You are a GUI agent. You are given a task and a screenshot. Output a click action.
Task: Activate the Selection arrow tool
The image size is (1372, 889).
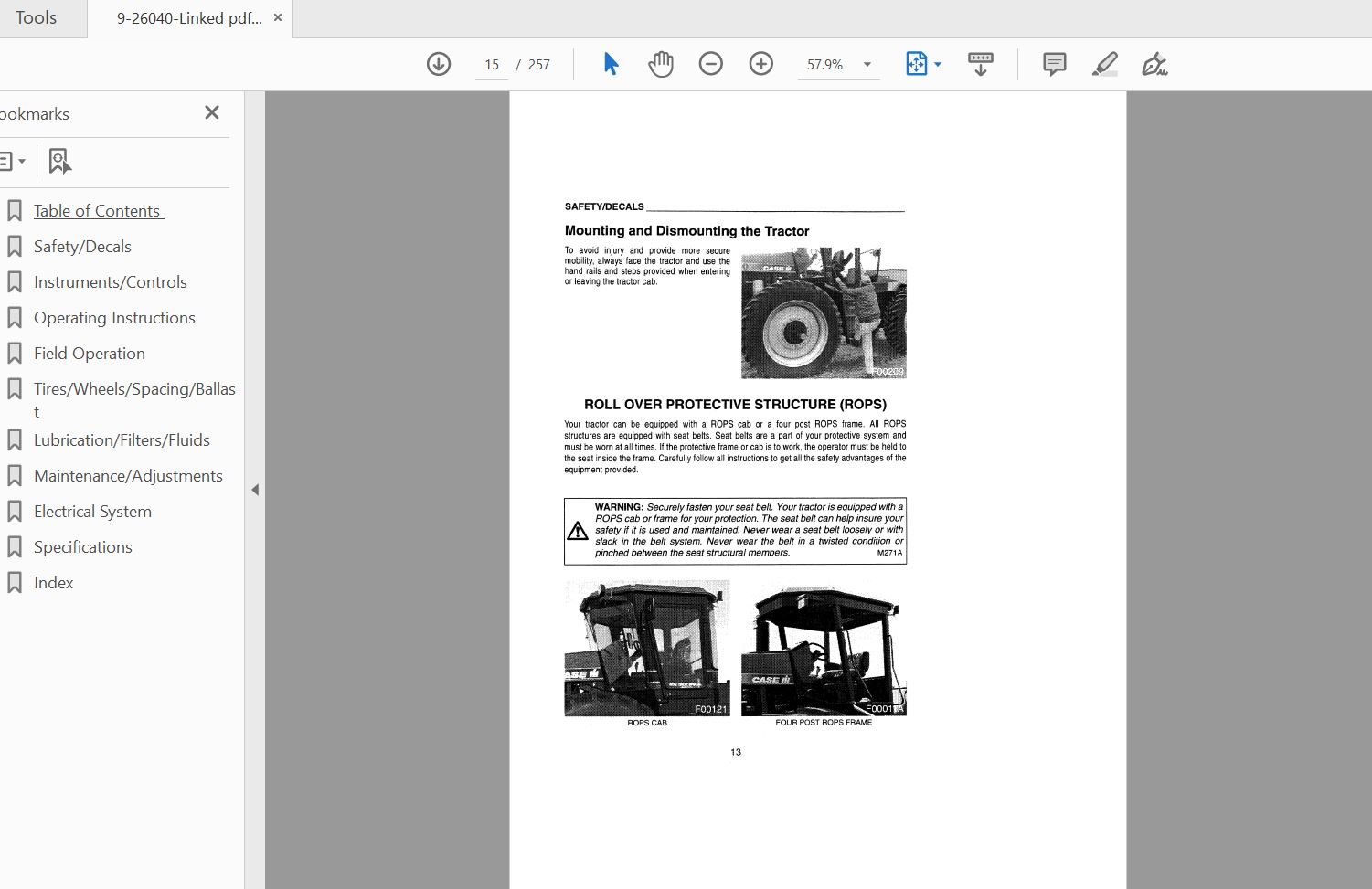610,64
